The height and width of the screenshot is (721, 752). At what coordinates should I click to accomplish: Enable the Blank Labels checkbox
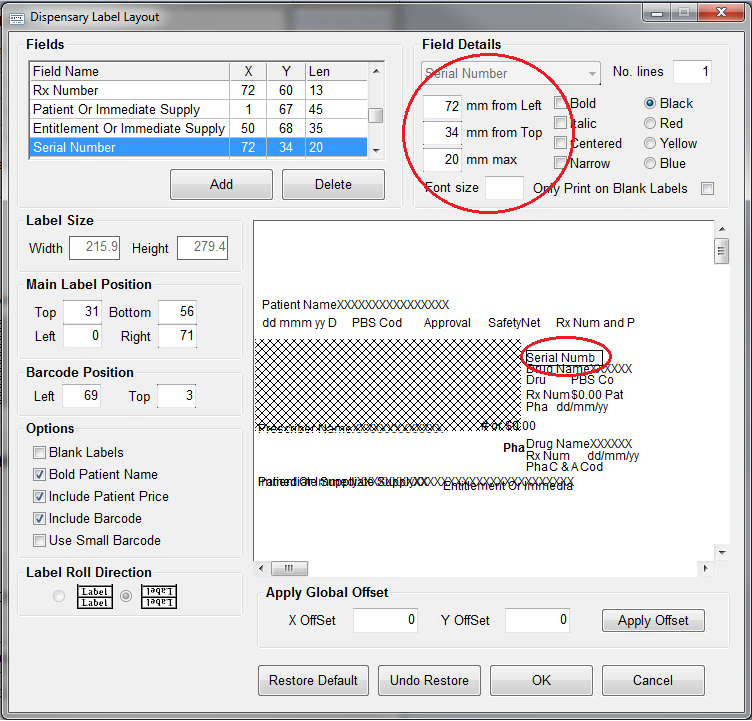[40, 453]
